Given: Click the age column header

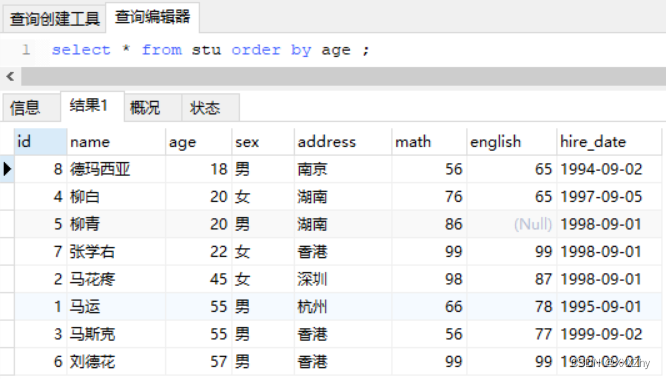Looking at the screenshot, I should click(x=199, y=141).
